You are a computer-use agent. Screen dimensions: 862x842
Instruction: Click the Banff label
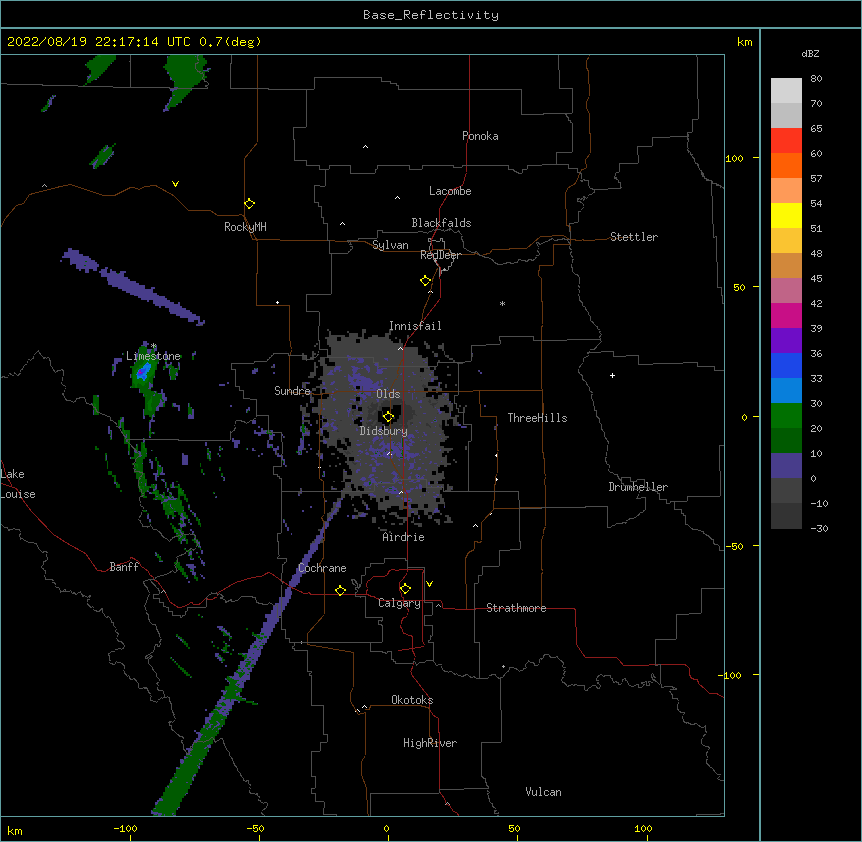tap(124, 567)
